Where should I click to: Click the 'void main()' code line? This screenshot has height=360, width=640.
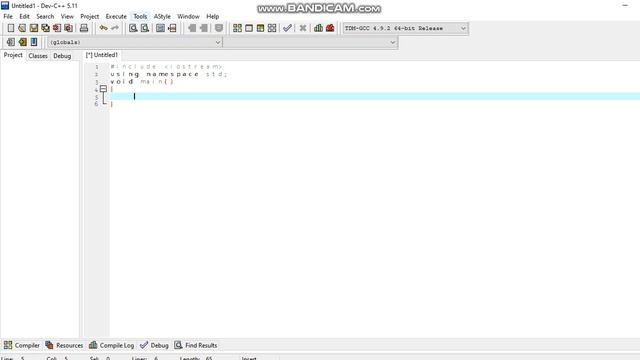pyautogui.click(x=142, y=82)
